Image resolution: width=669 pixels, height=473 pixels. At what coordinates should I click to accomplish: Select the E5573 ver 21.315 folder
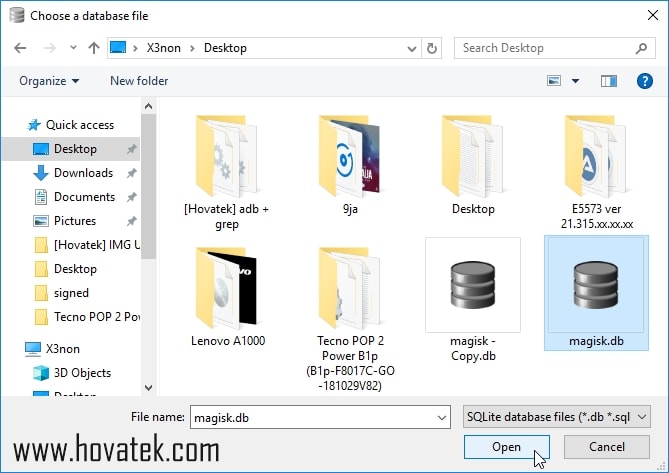pos(596,171)
